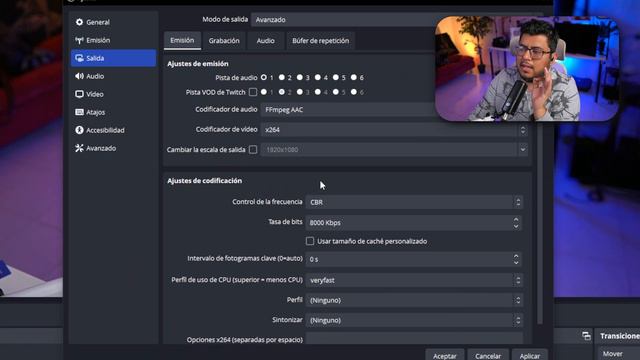Select audio track 2 under Pista de audio

point(282,77)
